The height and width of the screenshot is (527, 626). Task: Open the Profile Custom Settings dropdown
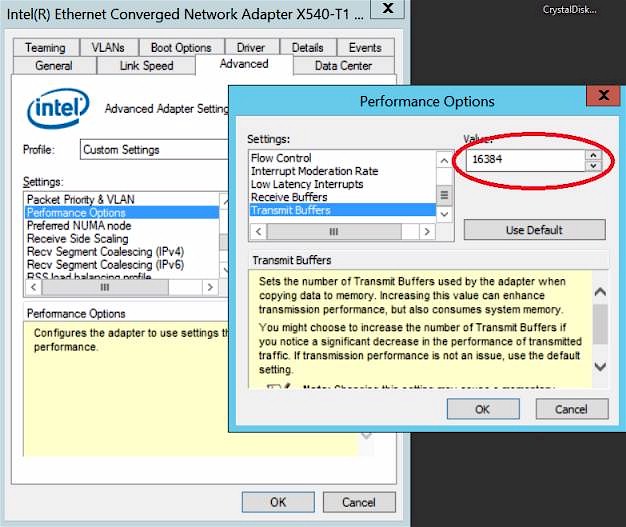[154, 150]
